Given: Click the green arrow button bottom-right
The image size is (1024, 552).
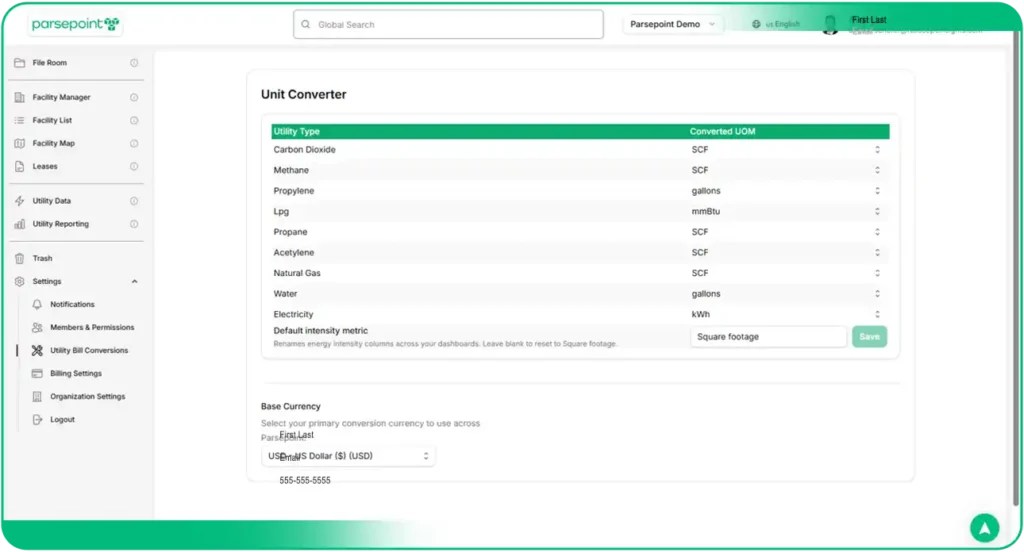Looking at the screenshot, I should 984,527.
